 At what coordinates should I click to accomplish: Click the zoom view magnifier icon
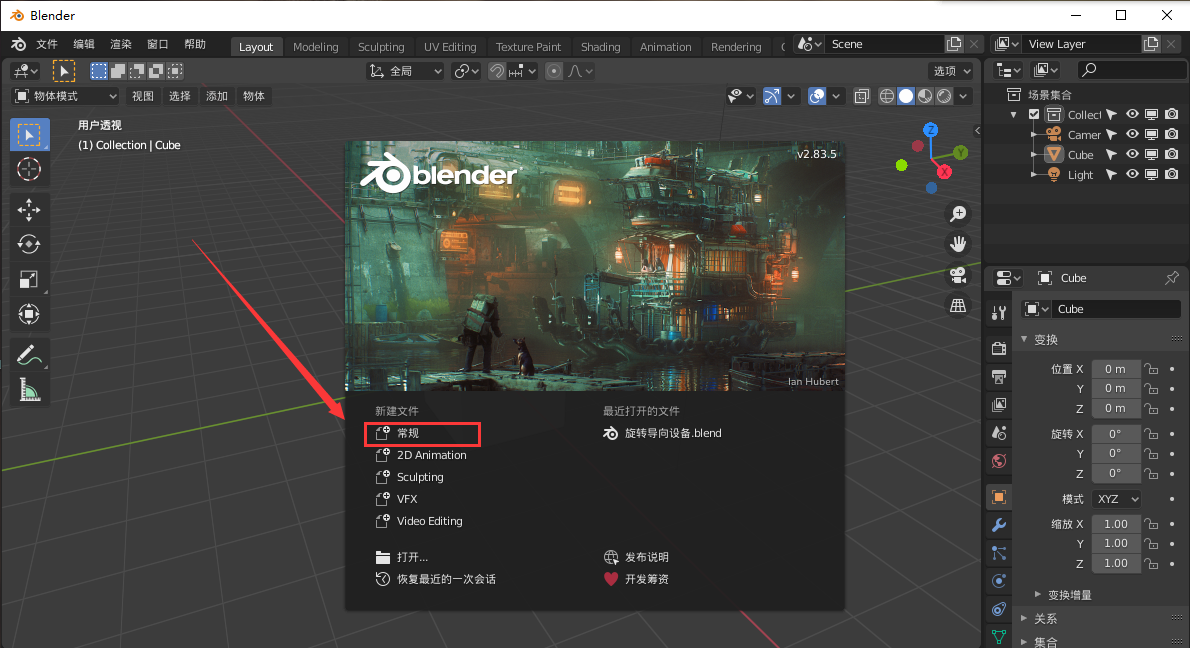959,214
